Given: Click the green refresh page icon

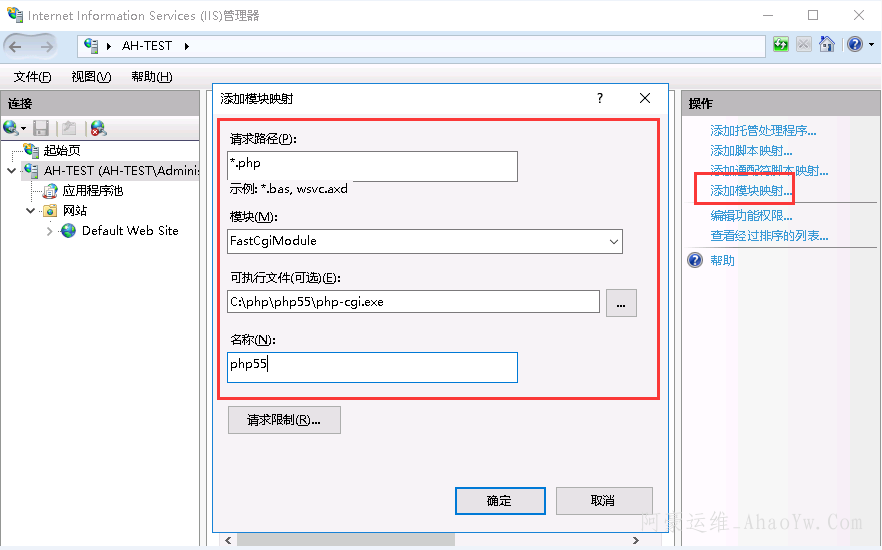Looking at the screenshot, I should point(780,45).
